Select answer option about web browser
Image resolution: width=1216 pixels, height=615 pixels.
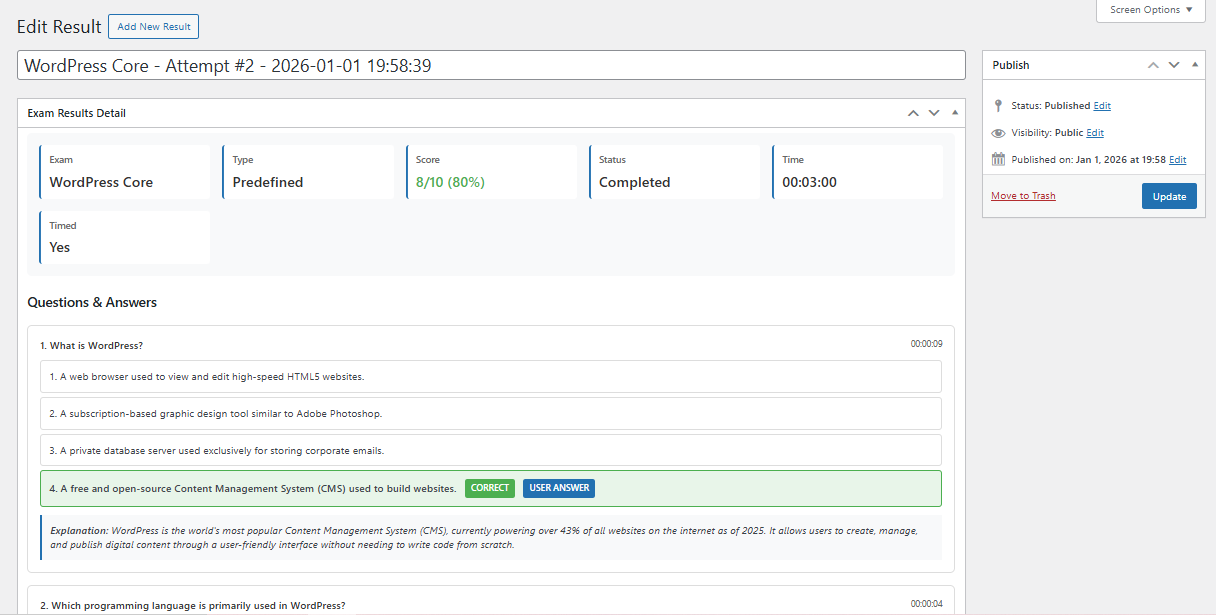click(x=490, y=377)
